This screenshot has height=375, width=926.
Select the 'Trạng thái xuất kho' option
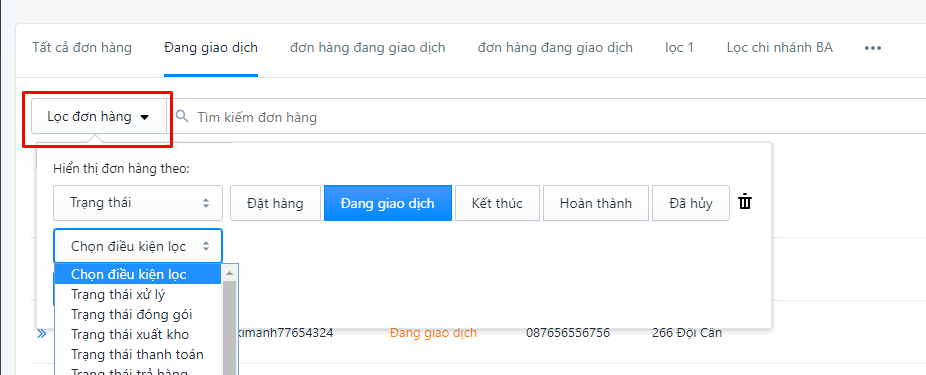[138, 334]
